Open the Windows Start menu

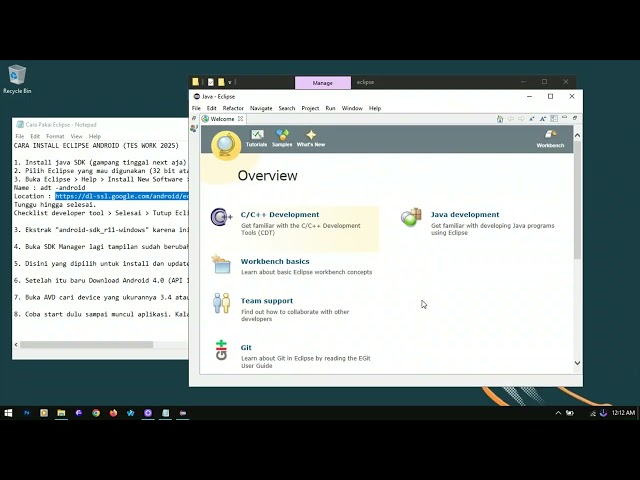pyautogui.click(x=8, y=413)
